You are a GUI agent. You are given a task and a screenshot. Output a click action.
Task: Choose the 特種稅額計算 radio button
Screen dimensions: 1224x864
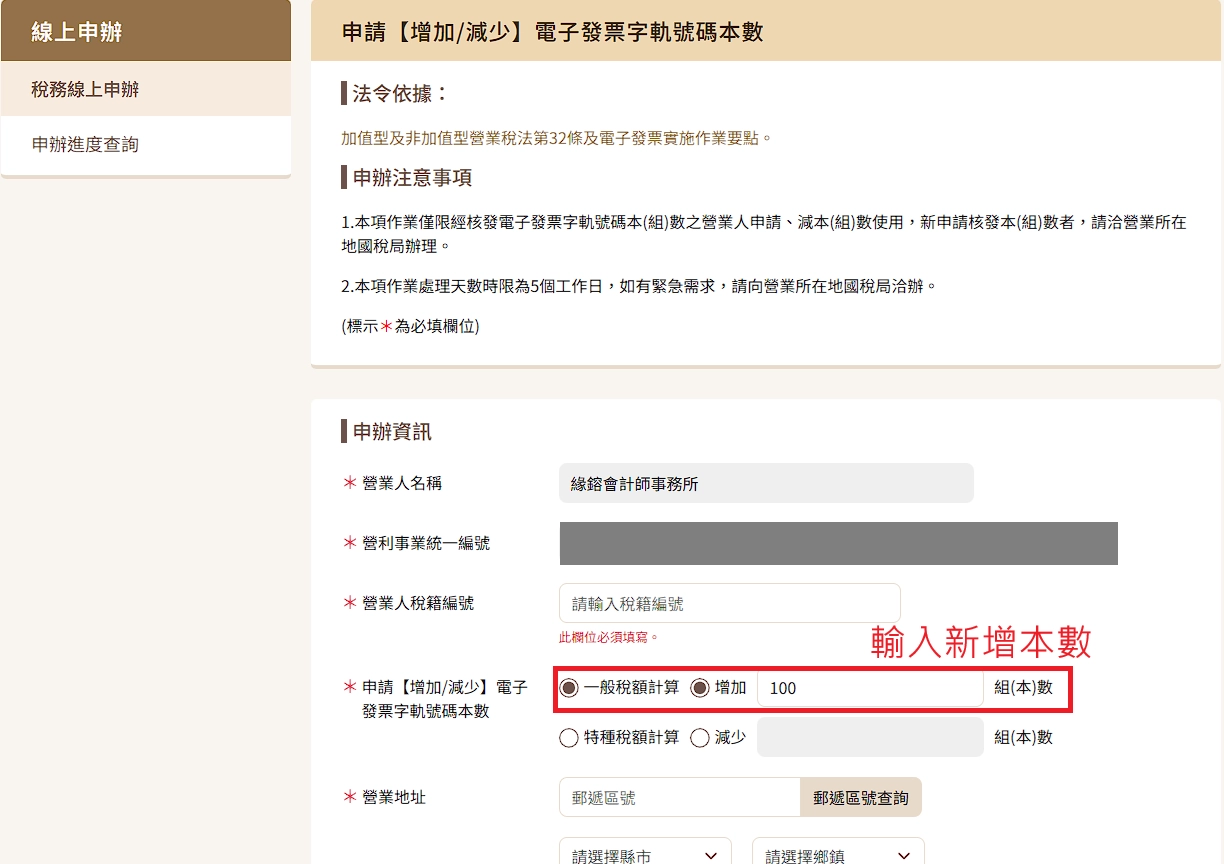click(569, 738)
